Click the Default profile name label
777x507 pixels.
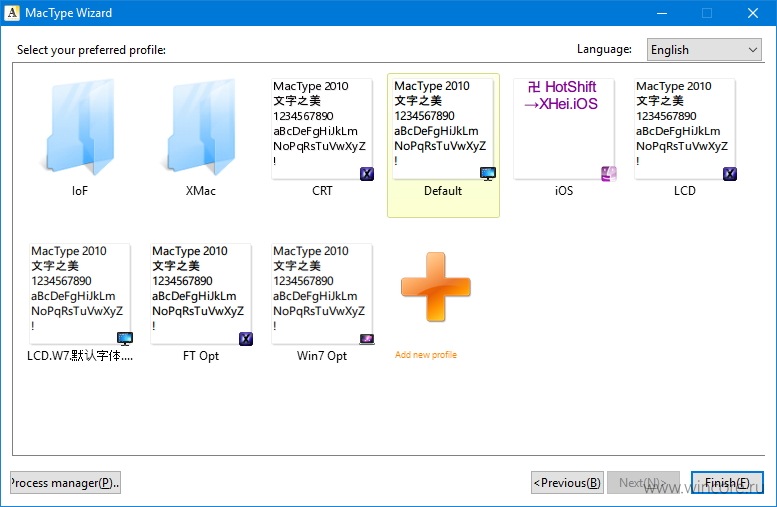coord(443,191)
